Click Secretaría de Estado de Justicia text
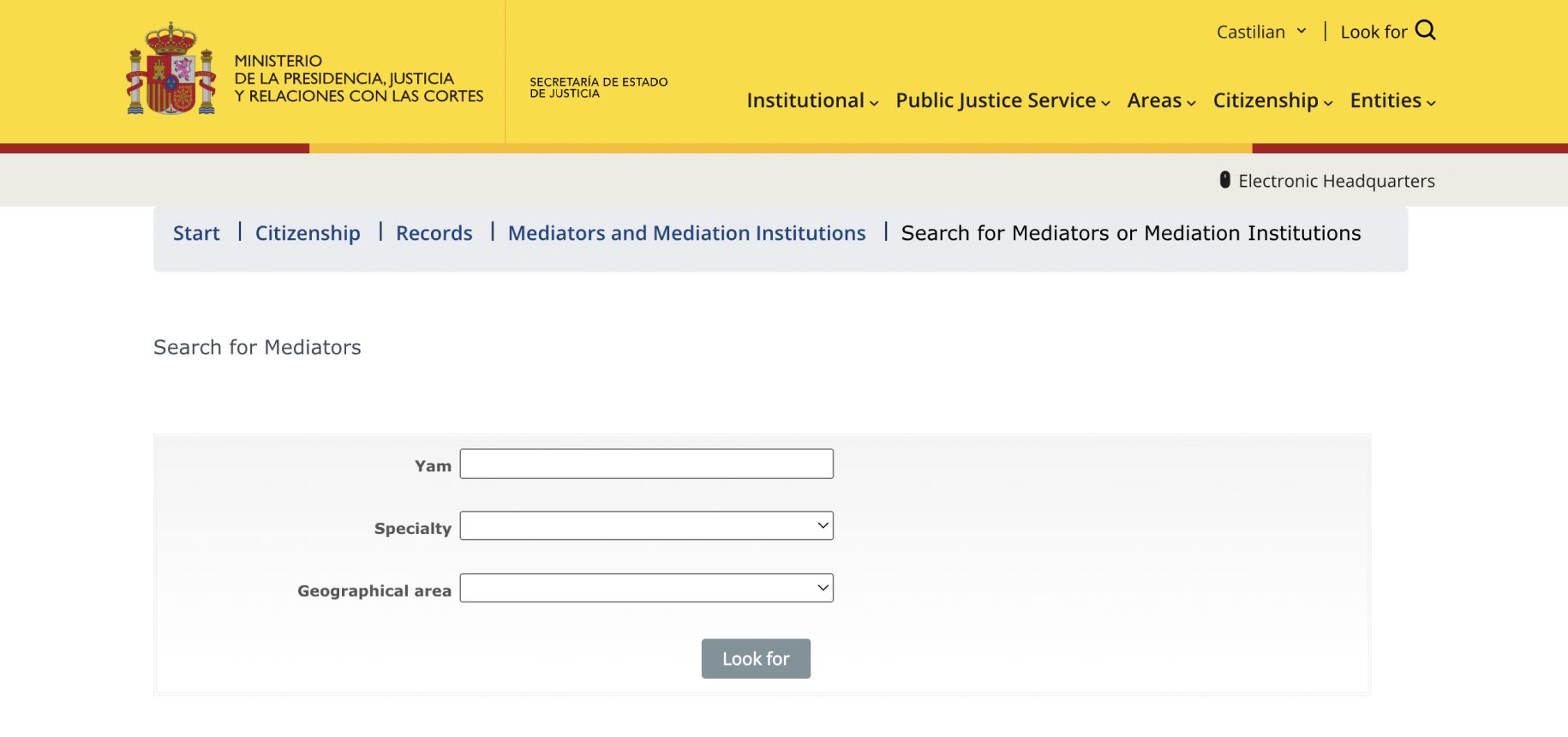The image size is (1568, 737). [598, 87]
